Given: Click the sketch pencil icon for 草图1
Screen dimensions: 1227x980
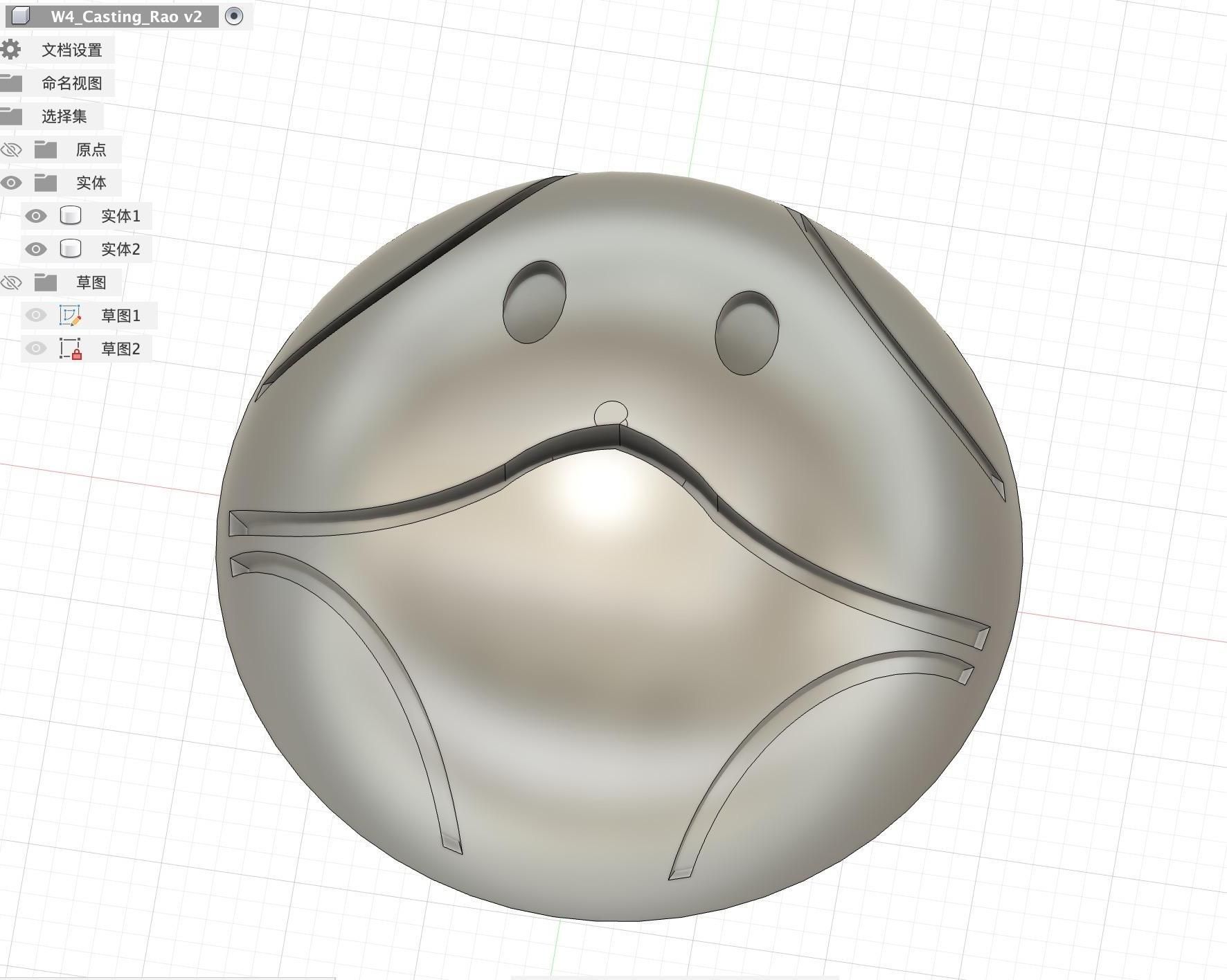Looking at the screenshot, I should tap(71, 316).
